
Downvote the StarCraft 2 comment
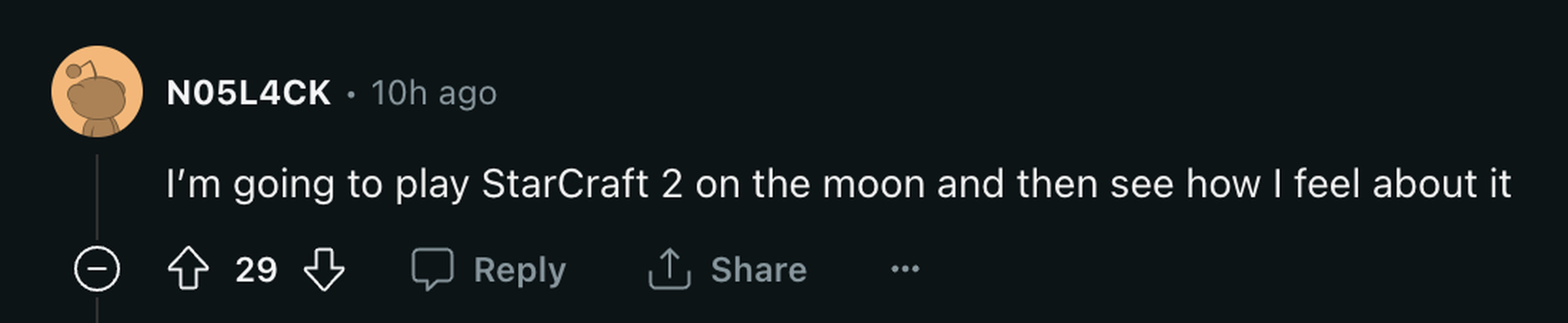[x=324, y=268]
